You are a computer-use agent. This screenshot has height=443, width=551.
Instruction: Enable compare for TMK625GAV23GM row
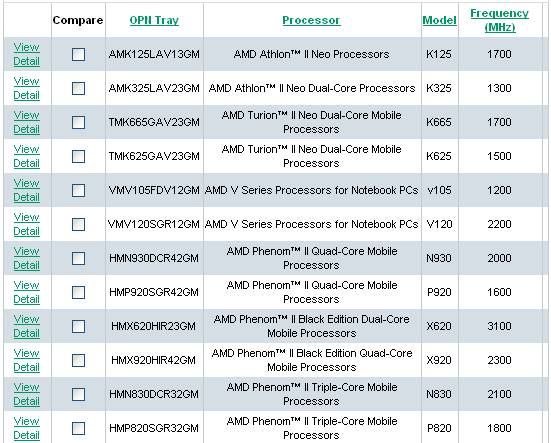78,156
